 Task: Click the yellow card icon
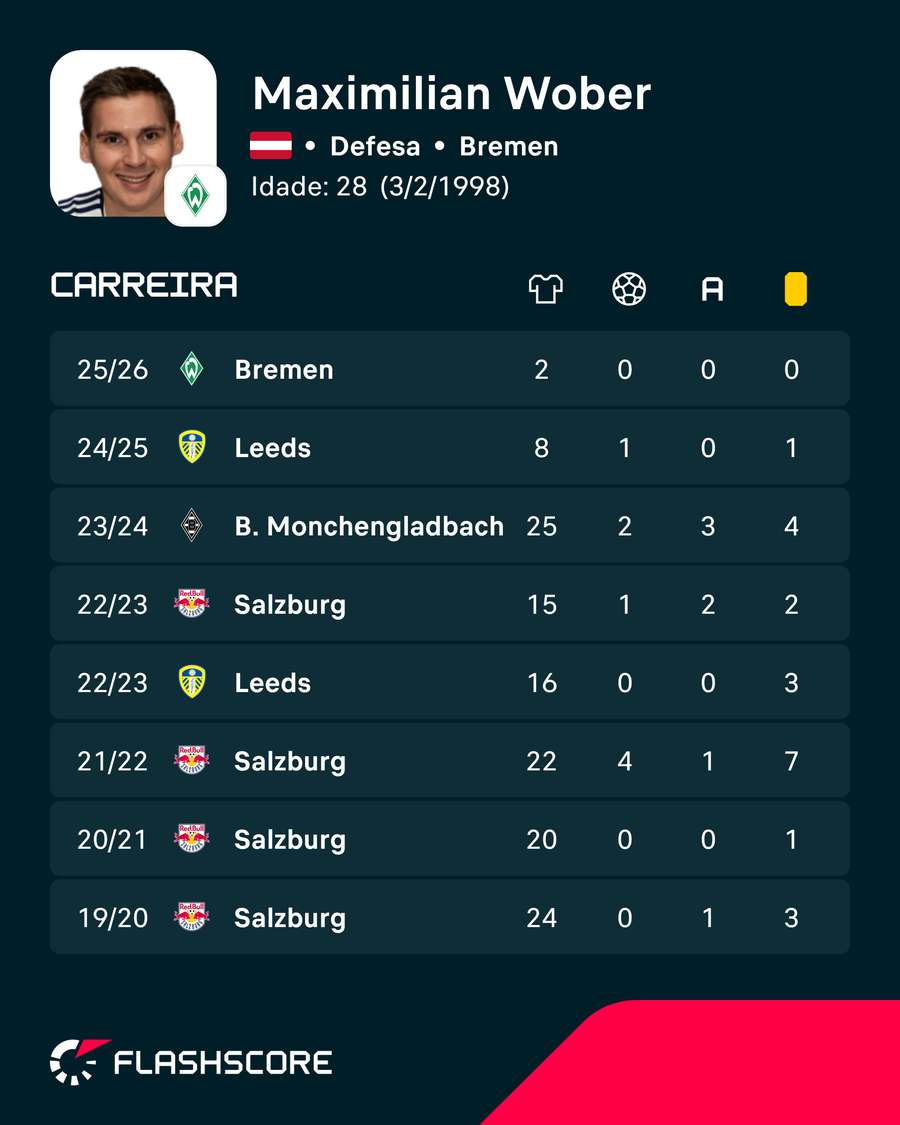795,290
